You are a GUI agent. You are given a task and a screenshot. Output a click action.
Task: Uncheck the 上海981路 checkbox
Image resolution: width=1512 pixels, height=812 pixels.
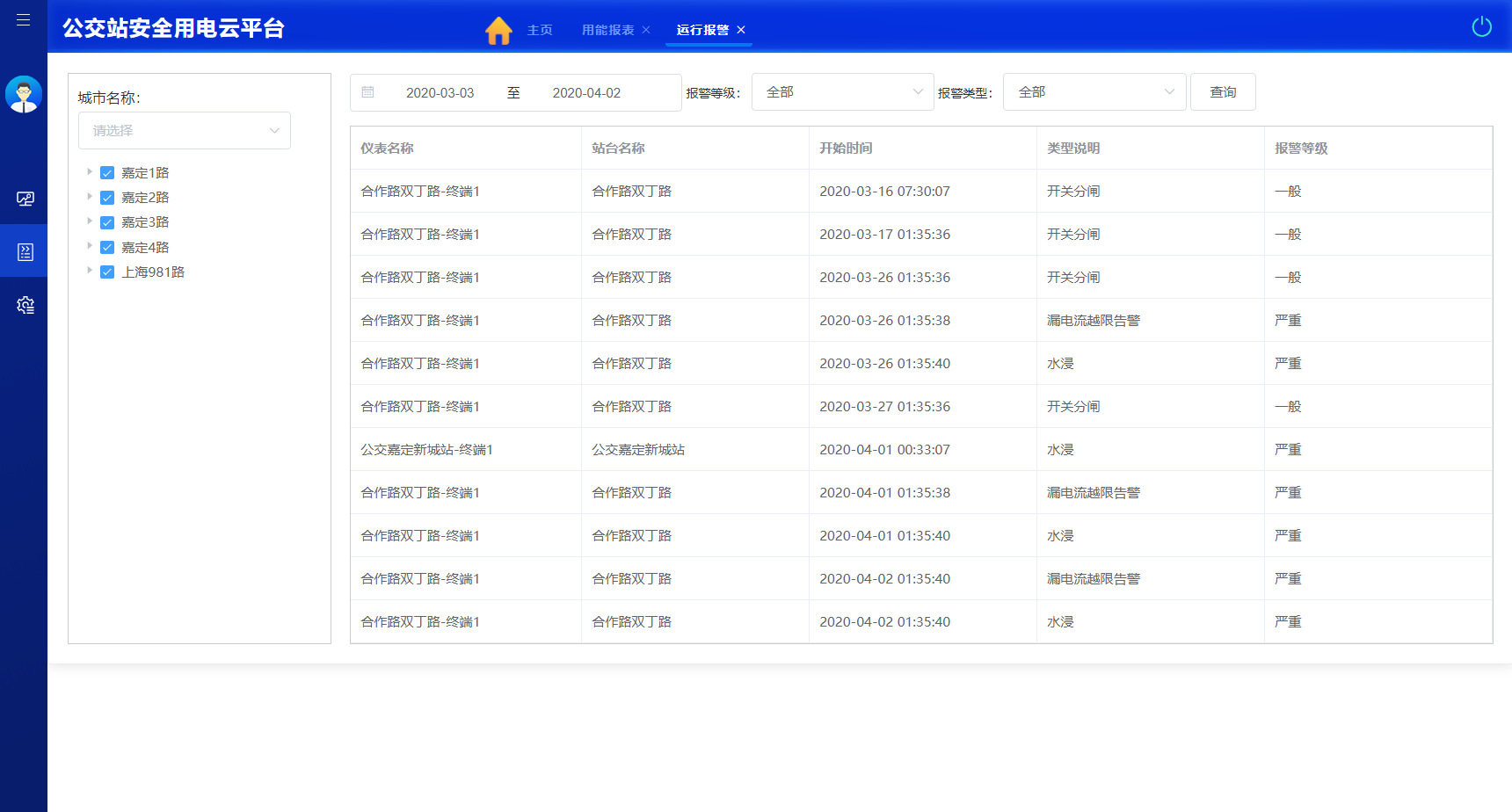pos(107,272)
